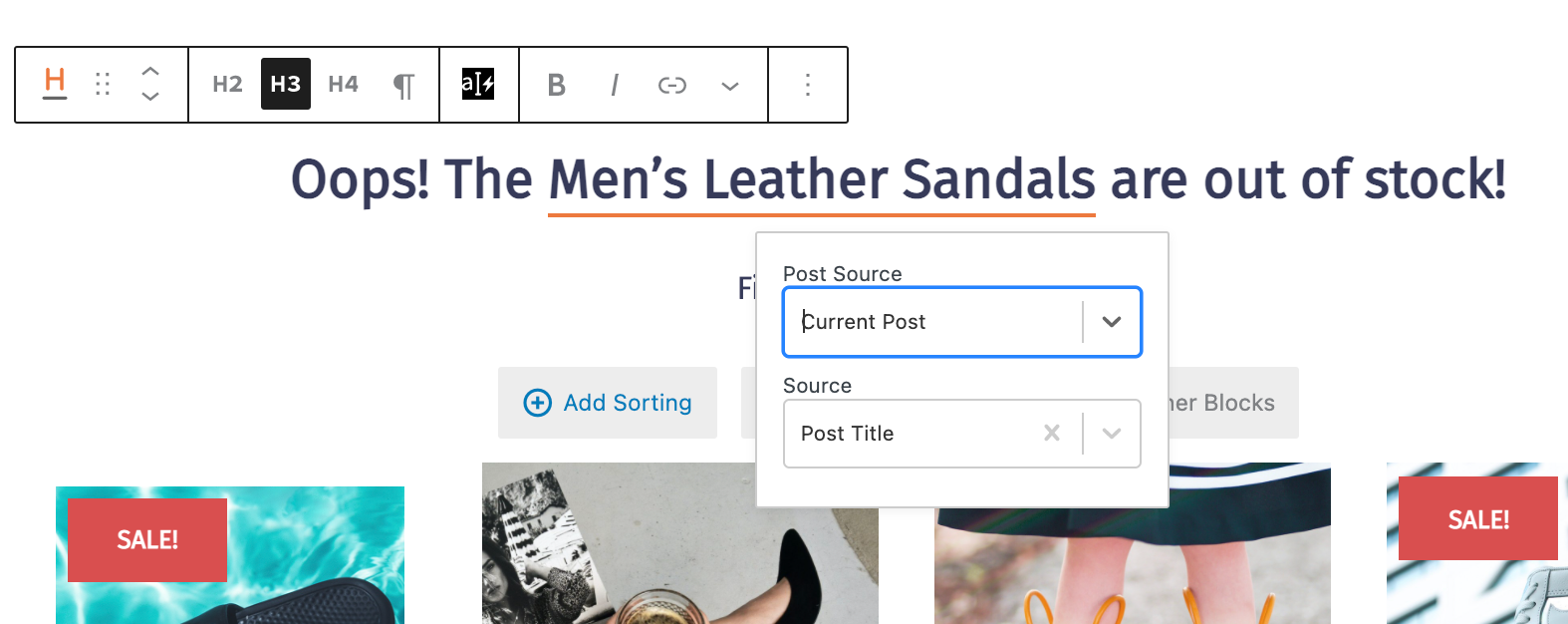Screen dimensions: 1568x624
Task: Open block options three-dot menu
Action: [808, 85]
